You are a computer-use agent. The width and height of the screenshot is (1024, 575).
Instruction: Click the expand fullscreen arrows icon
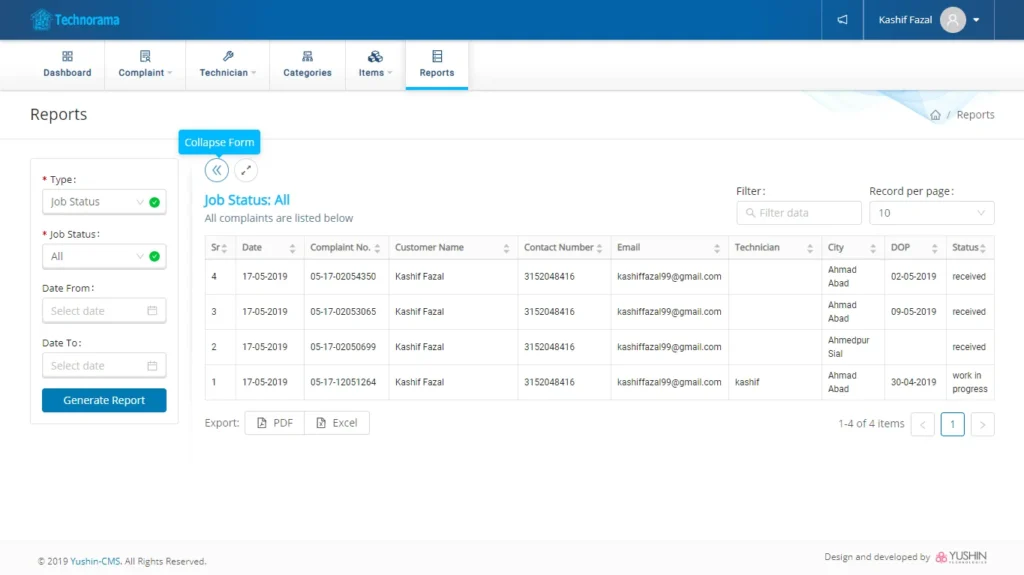click(x=246, y=170)
